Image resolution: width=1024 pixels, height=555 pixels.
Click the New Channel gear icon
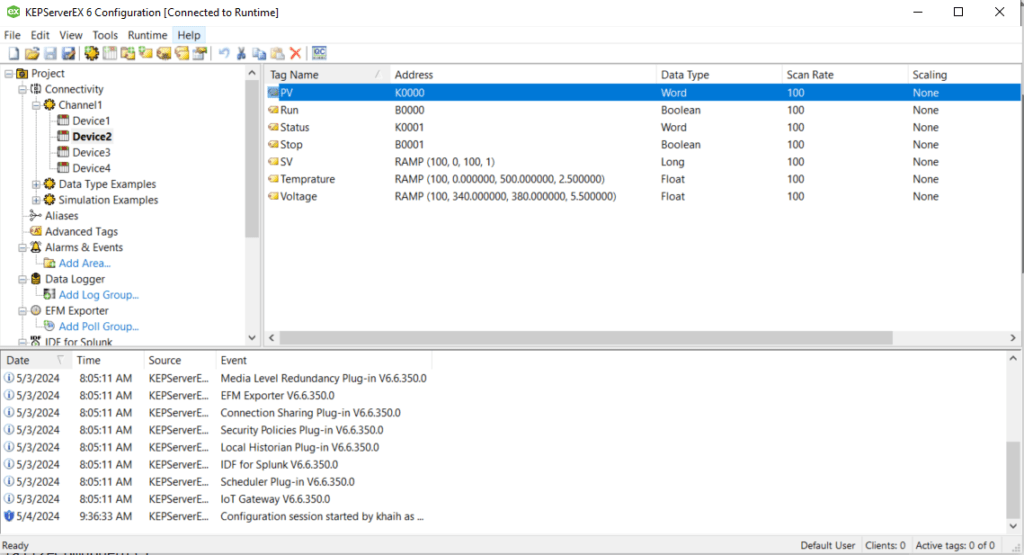pos(91,54)
